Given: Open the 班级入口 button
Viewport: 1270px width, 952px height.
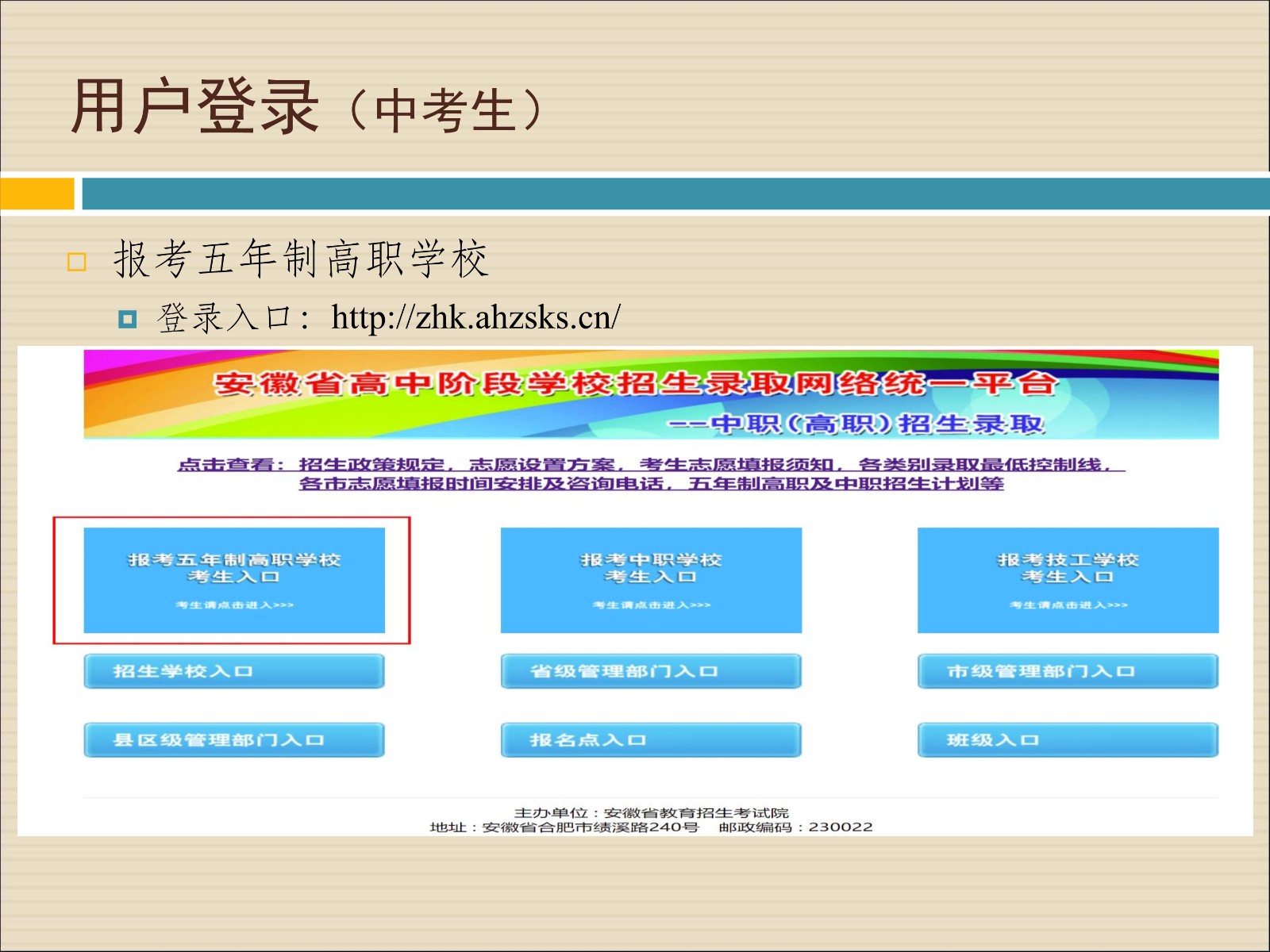Looking at the screenshot, I should [x=1068, y=740].
